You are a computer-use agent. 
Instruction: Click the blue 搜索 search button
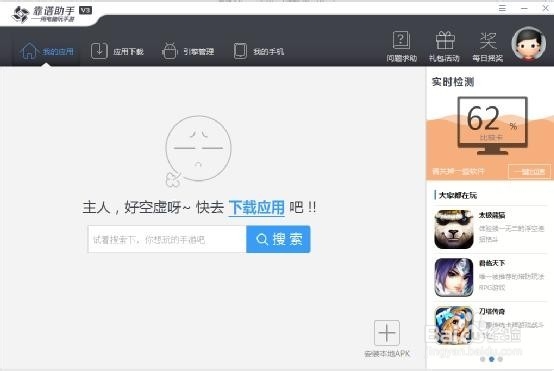278,239
